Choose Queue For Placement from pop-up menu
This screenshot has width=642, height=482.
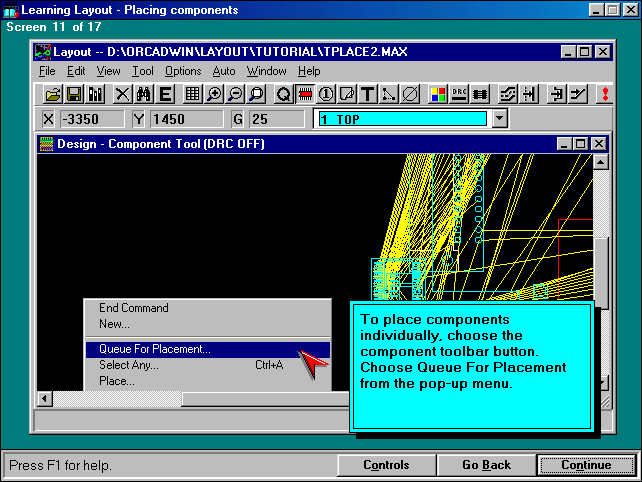pos(155,349)
